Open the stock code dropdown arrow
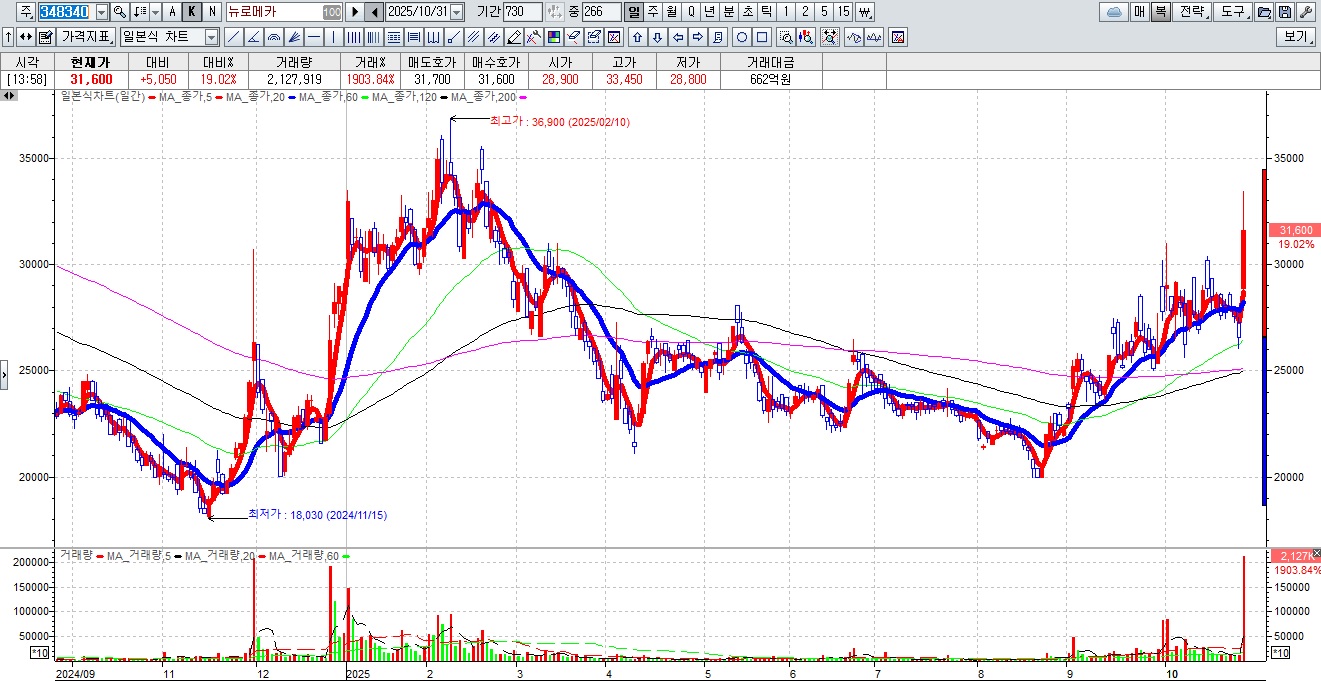Viewport: 1321px width, 681px height. pyautogui.click(x=102, y=12)
